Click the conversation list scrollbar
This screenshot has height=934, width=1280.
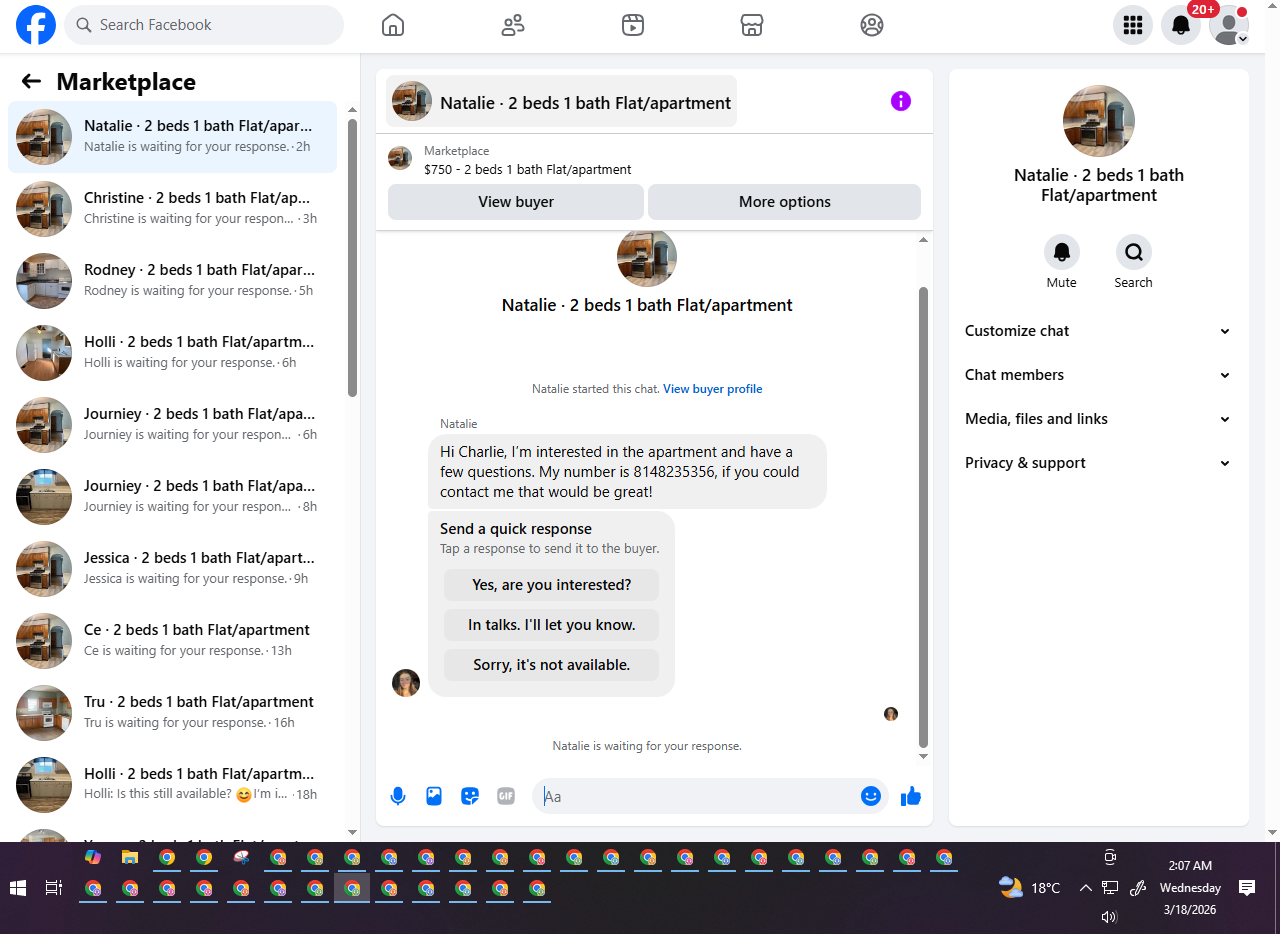(352, 258)
